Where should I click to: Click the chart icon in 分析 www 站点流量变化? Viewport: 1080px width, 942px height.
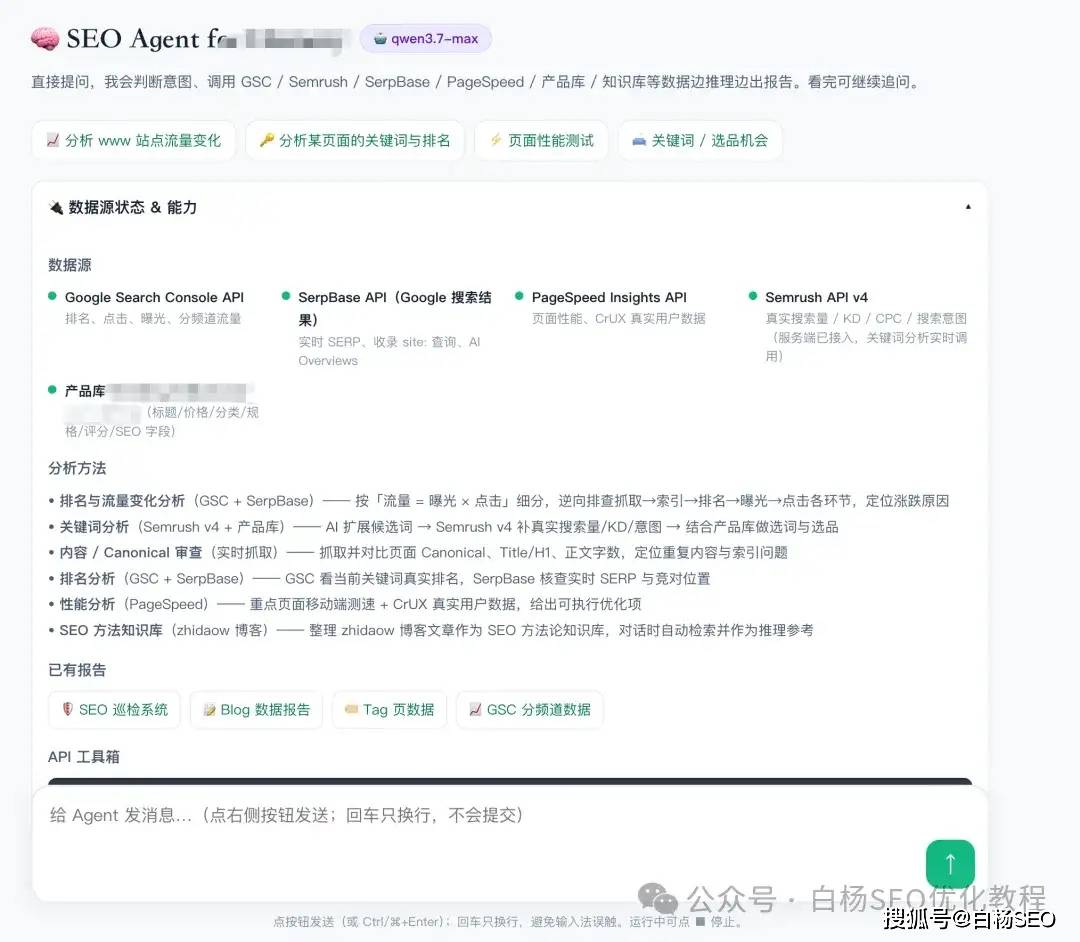coord(52,140)
